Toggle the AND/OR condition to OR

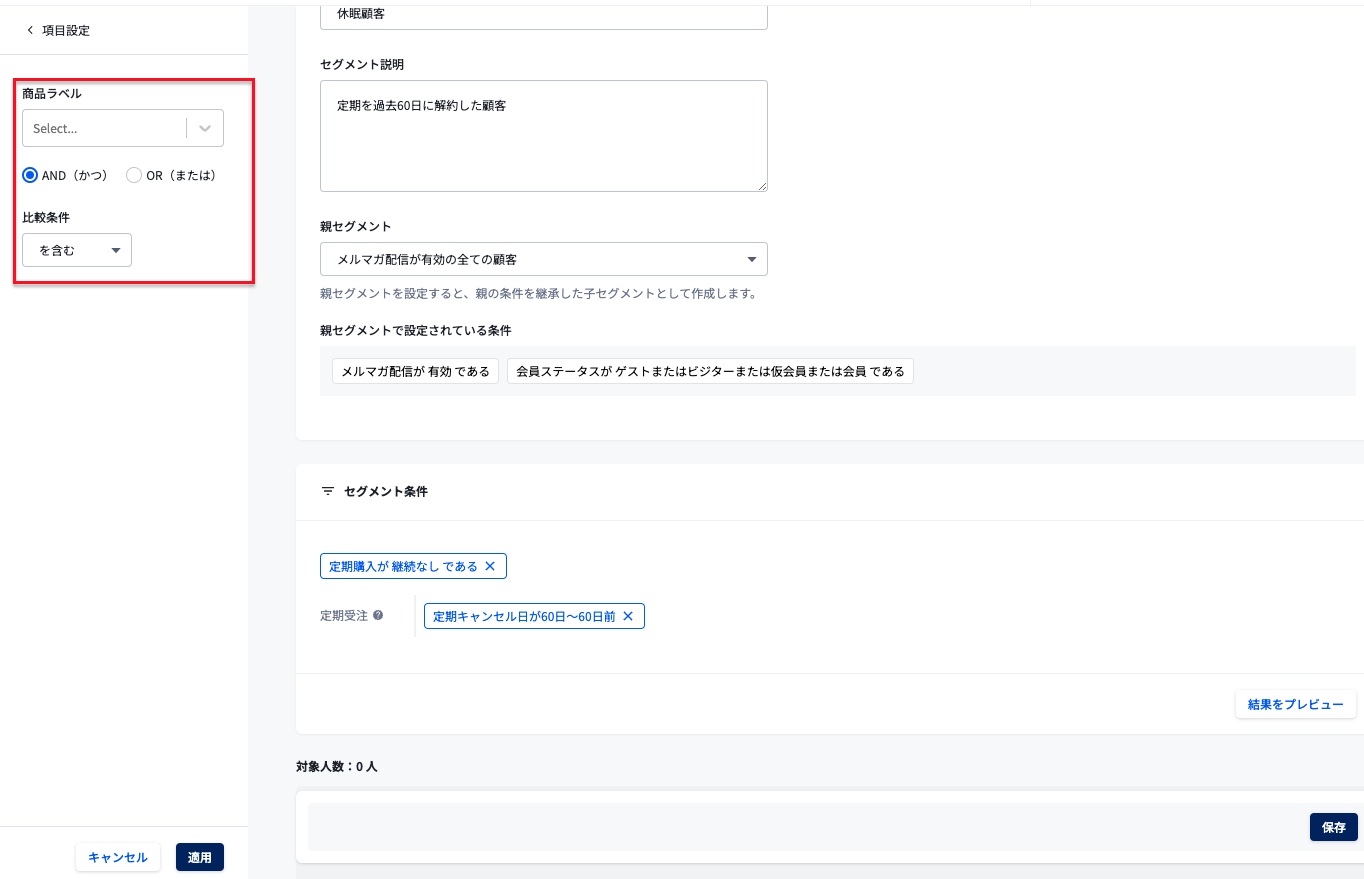pyautogui.click(x=134, y=175)
